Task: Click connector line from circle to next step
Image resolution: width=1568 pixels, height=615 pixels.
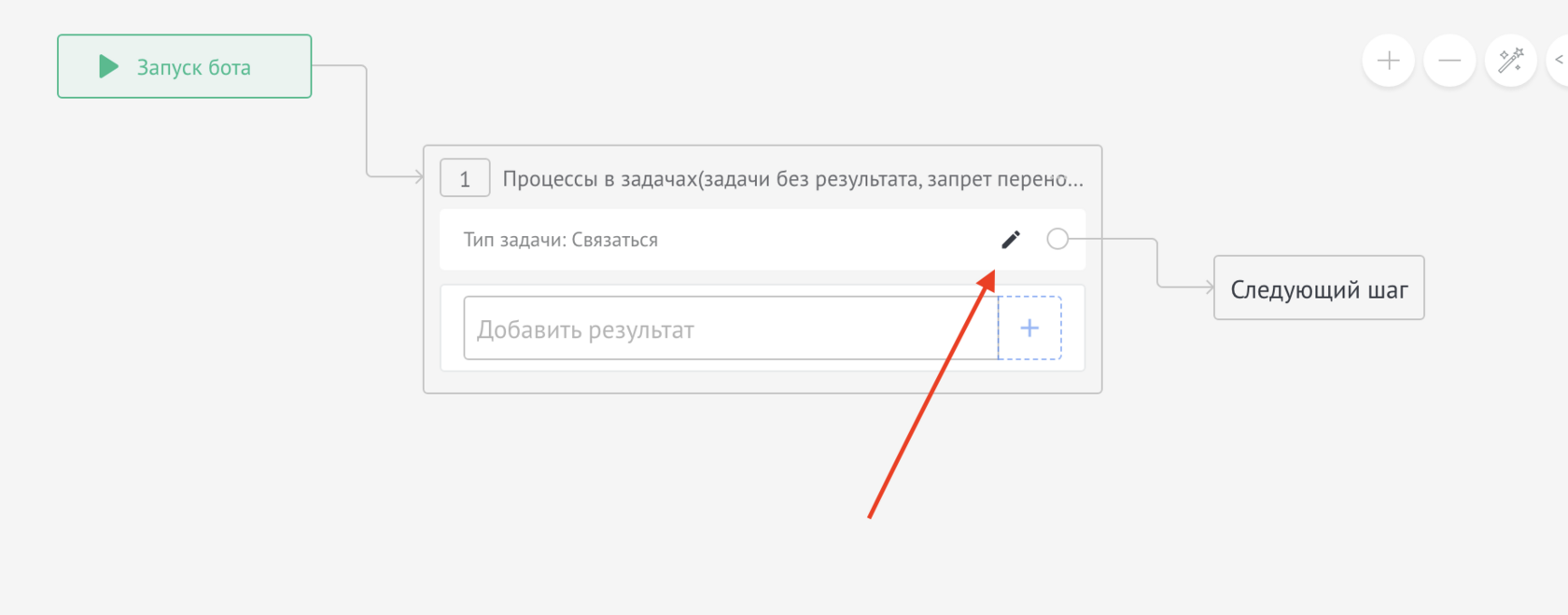Action: (x=1157, y=261)
